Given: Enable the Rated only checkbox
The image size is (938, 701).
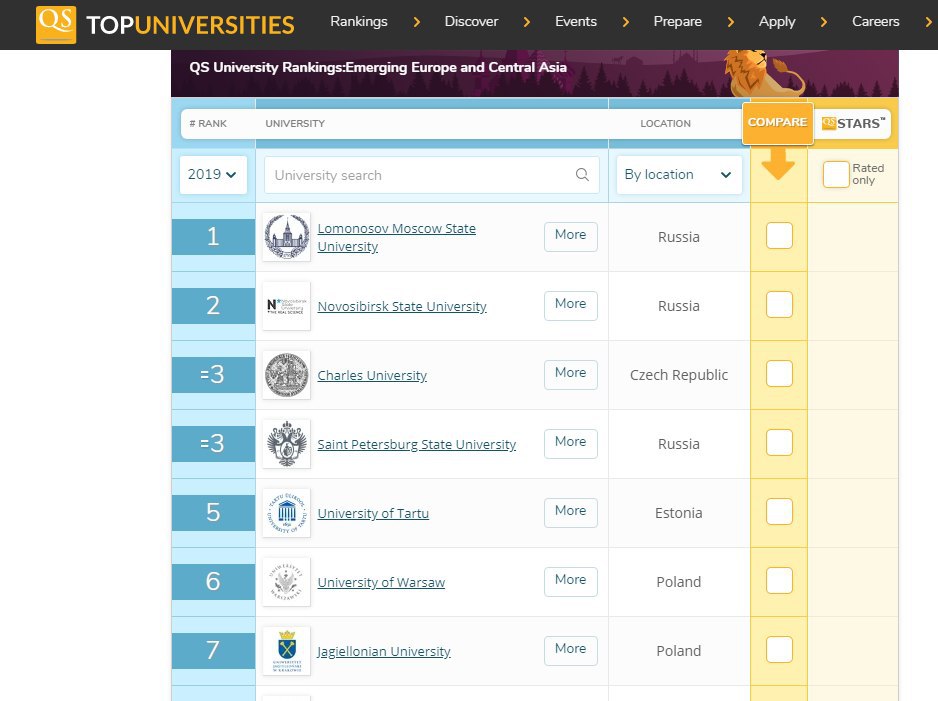Looking at the screenshot, I should click(836, 175).
